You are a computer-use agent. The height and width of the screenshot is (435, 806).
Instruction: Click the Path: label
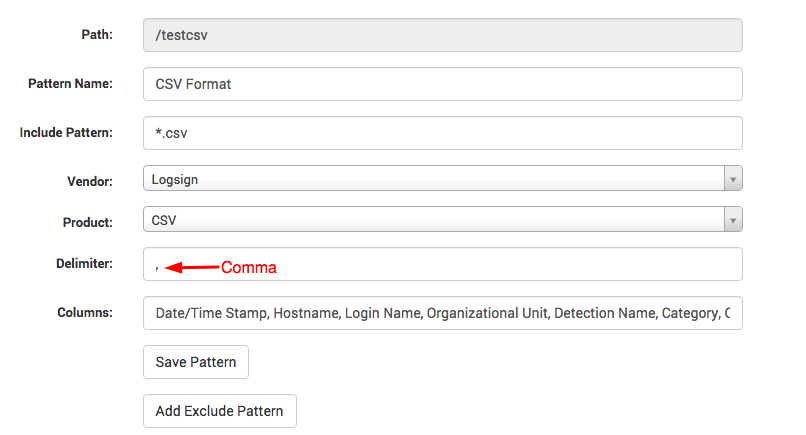click(x=97, y=34)
